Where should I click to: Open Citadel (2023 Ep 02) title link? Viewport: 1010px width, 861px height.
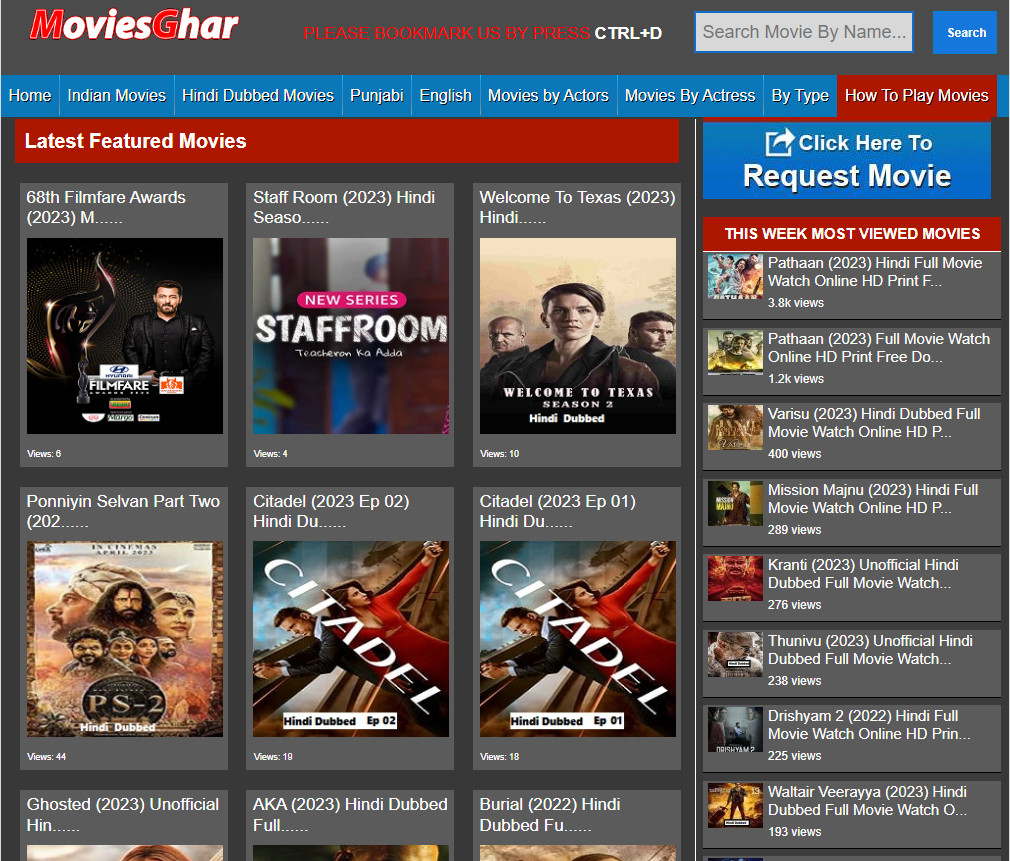click(331, 511)
